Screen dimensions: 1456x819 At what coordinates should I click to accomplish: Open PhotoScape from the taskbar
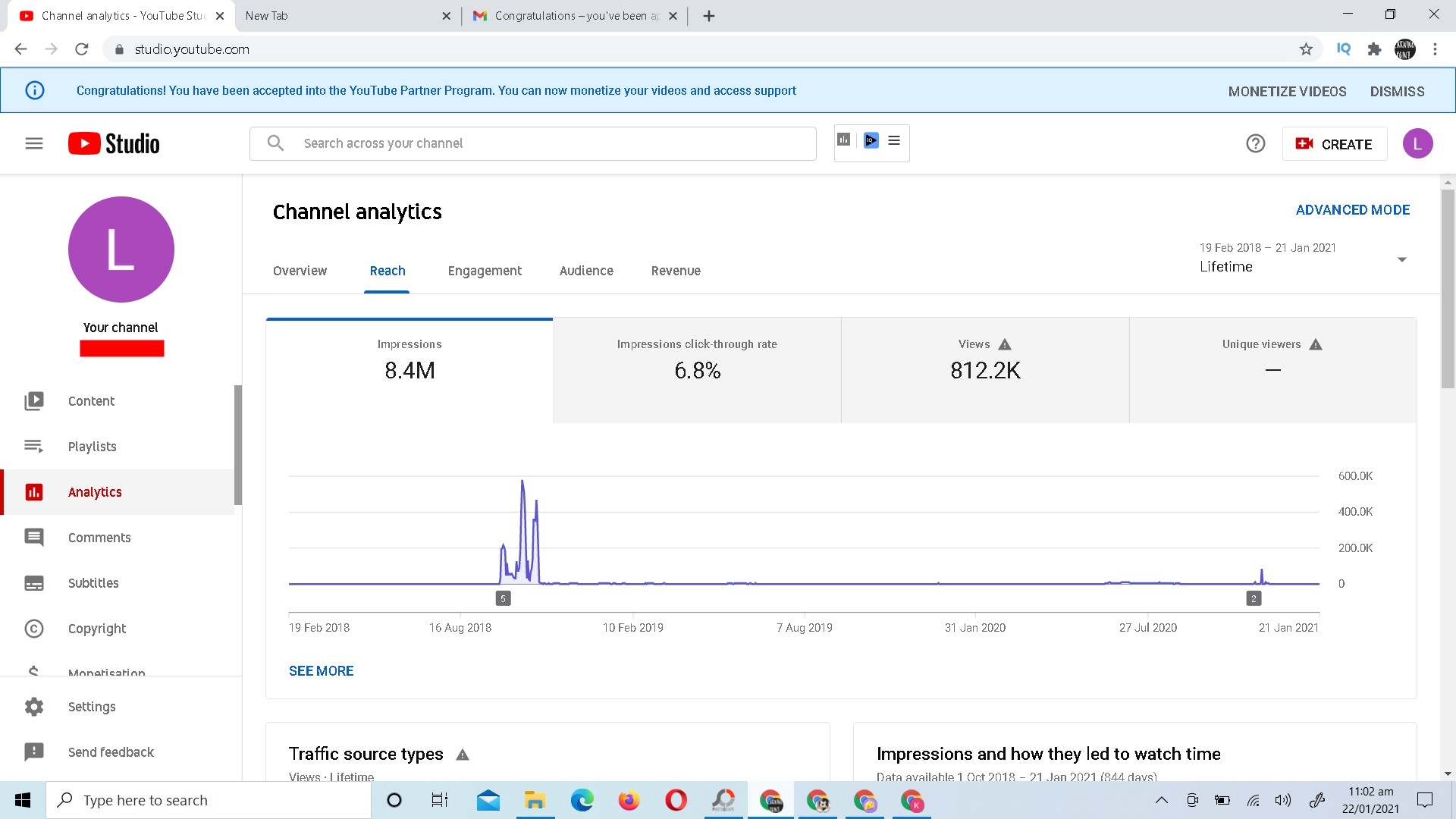pyautogui.click(x=723, y=800)
